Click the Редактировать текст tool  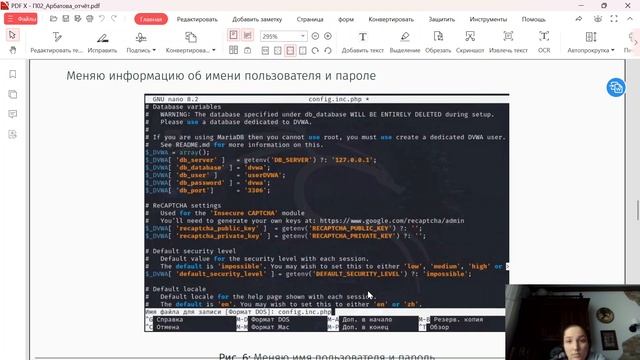coord(57,42)
